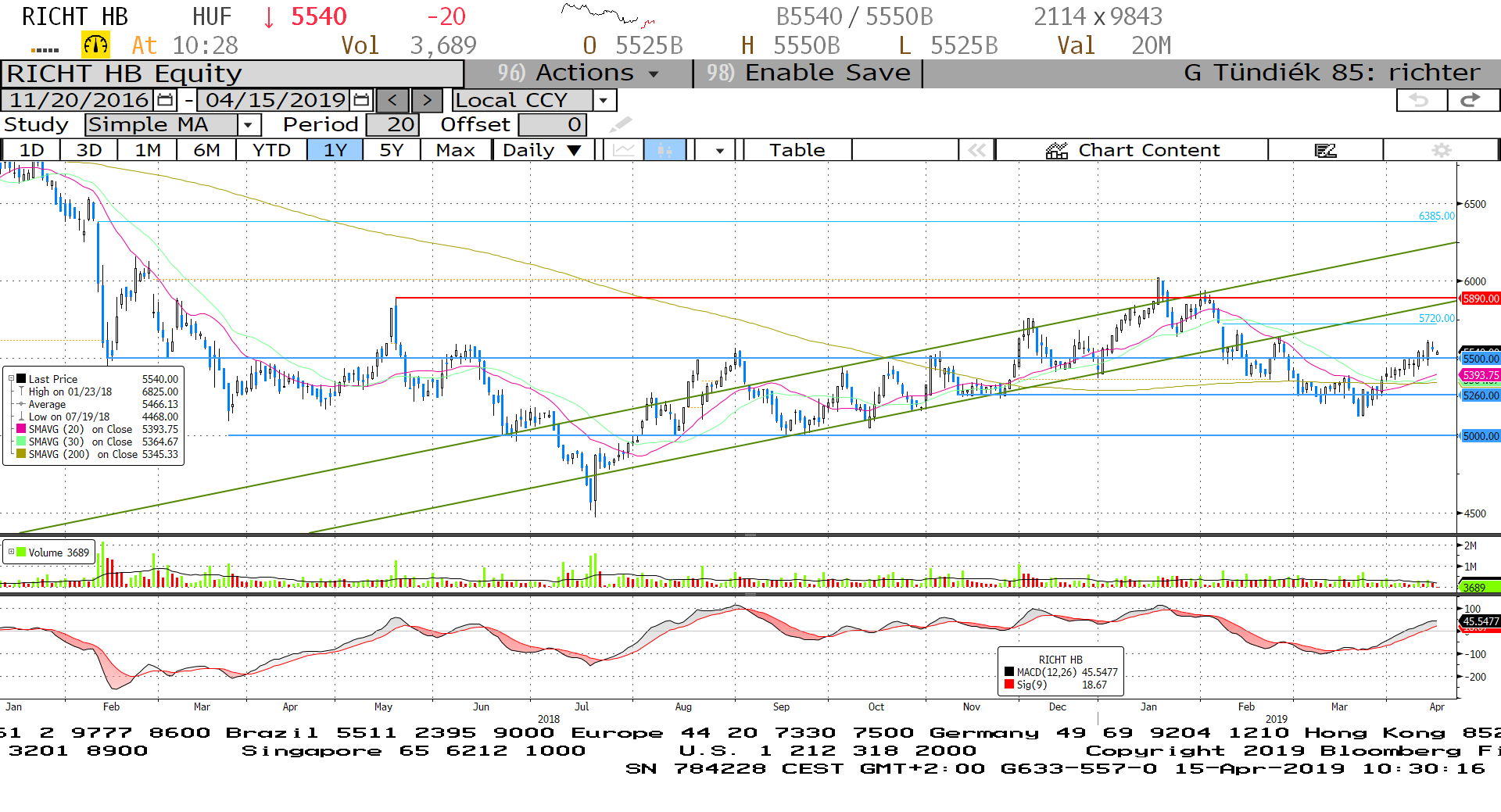Viewport: 1501px width, 812px height.
Task: Select the YTD range tab
Action: [272, 150]
